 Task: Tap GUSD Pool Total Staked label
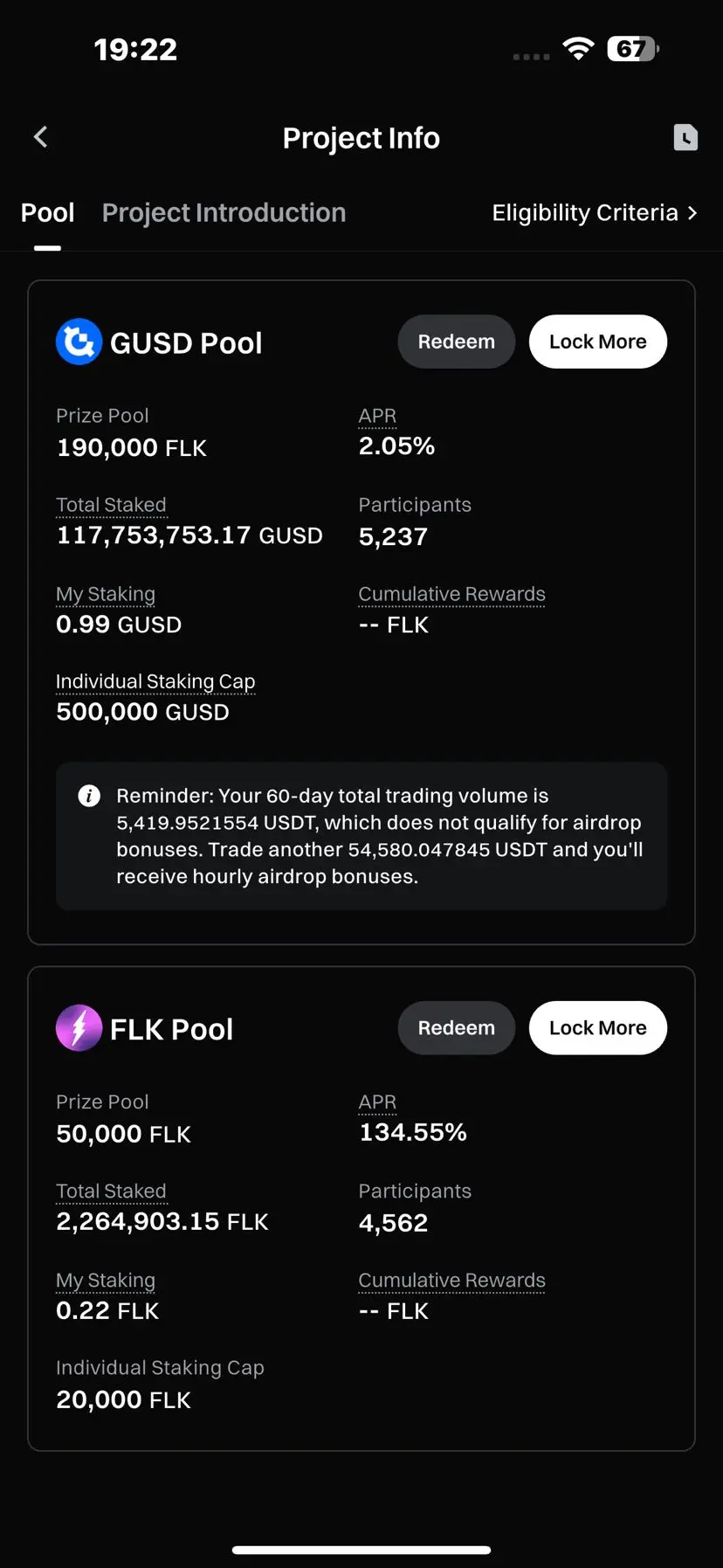coord(111,505)
